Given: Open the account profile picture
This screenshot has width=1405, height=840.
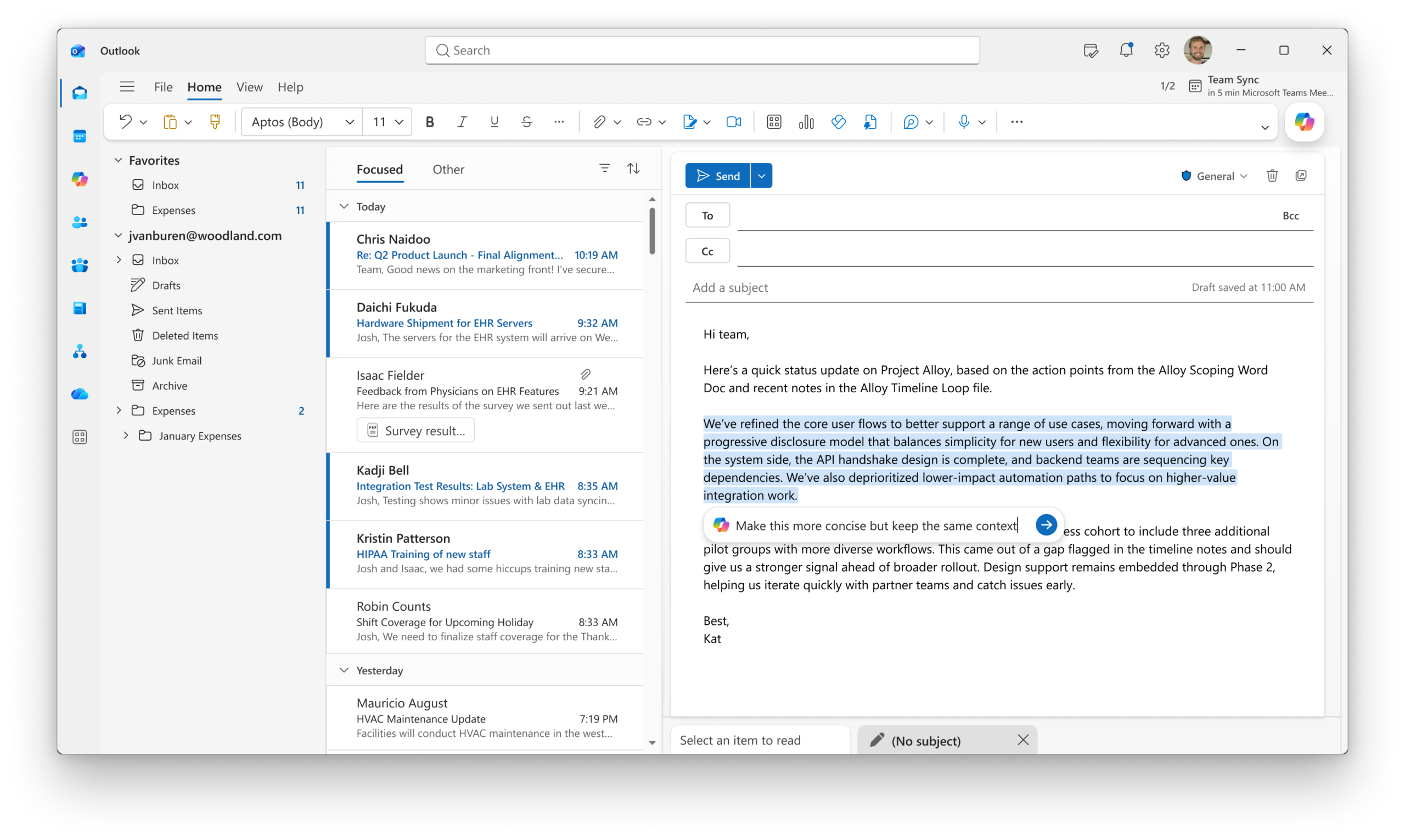Looking at the screenshot, I should click(x=1197, y=50).
